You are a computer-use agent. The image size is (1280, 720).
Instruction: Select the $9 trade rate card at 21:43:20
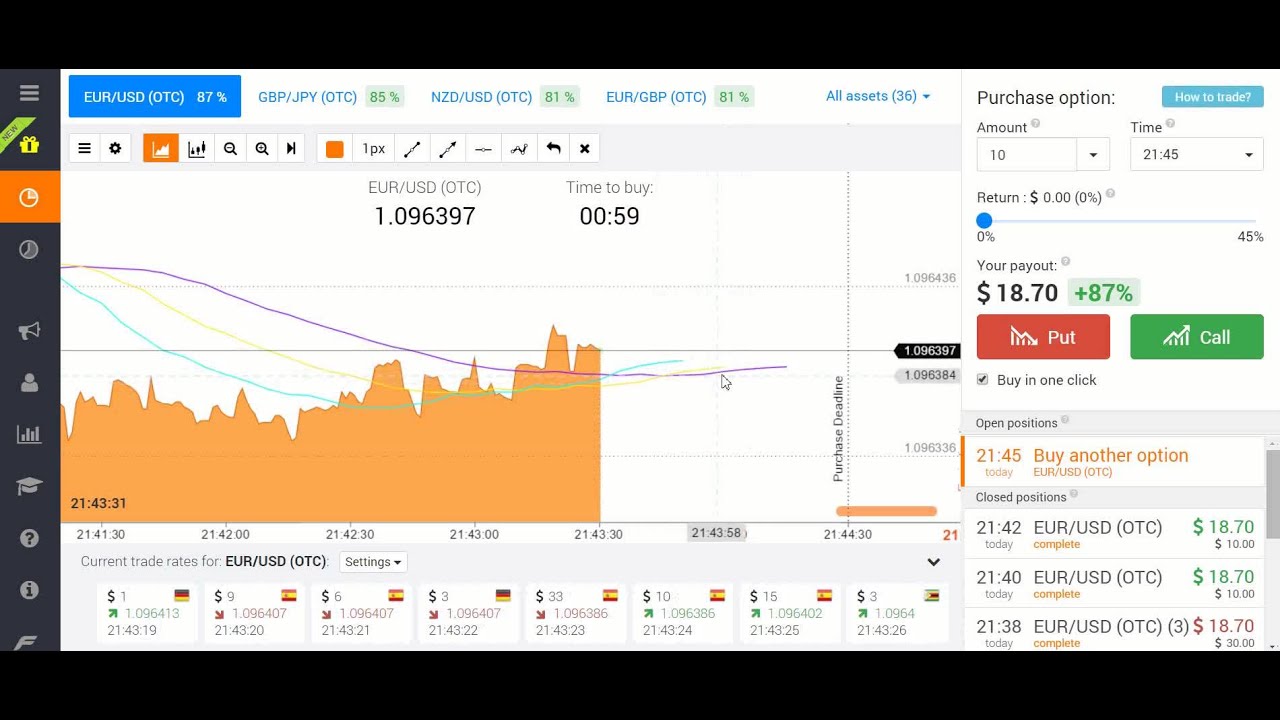[254, 613]
